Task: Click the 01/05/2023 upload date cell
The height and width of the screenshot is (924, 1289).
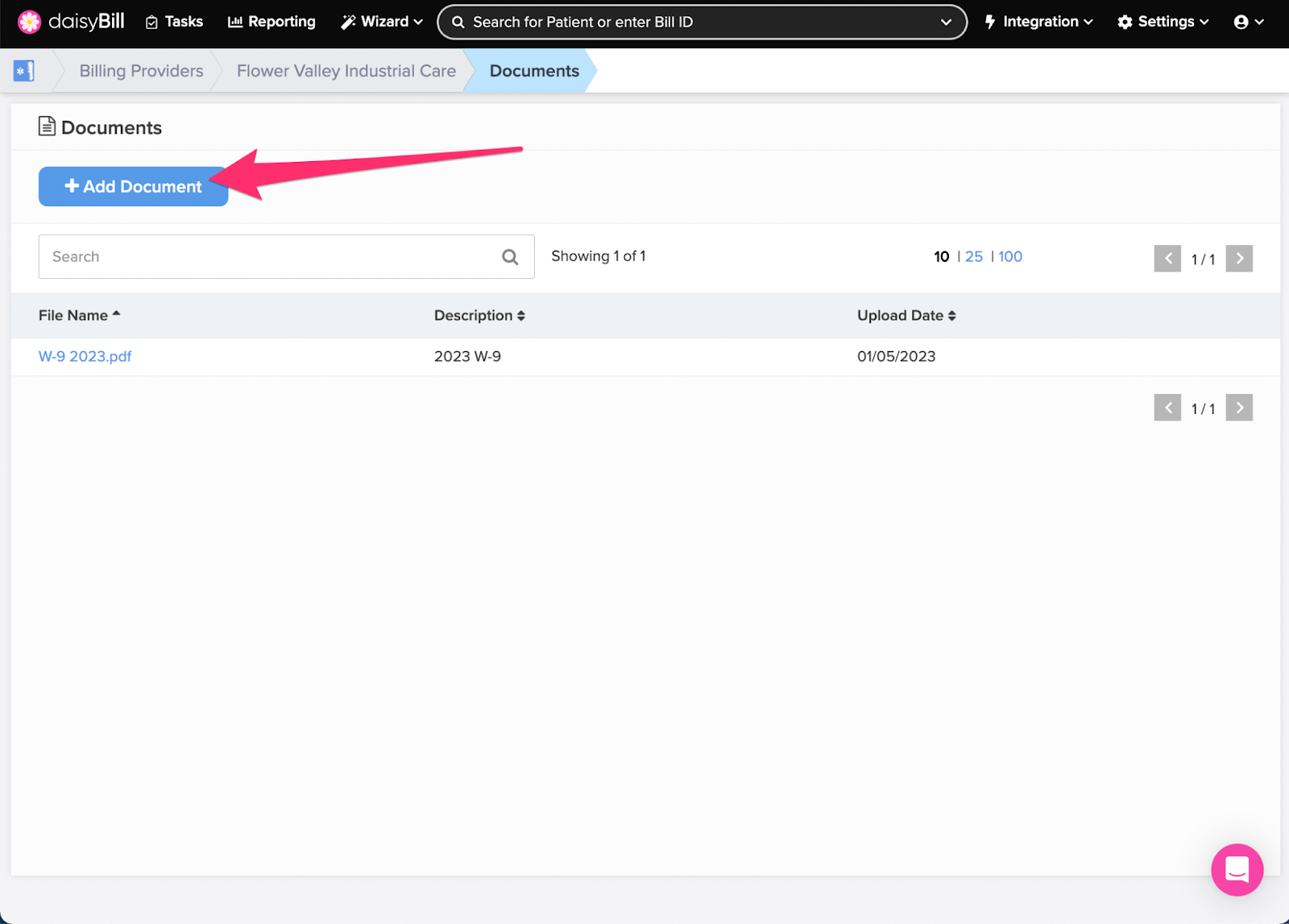Action: click(x=896, y=357)
